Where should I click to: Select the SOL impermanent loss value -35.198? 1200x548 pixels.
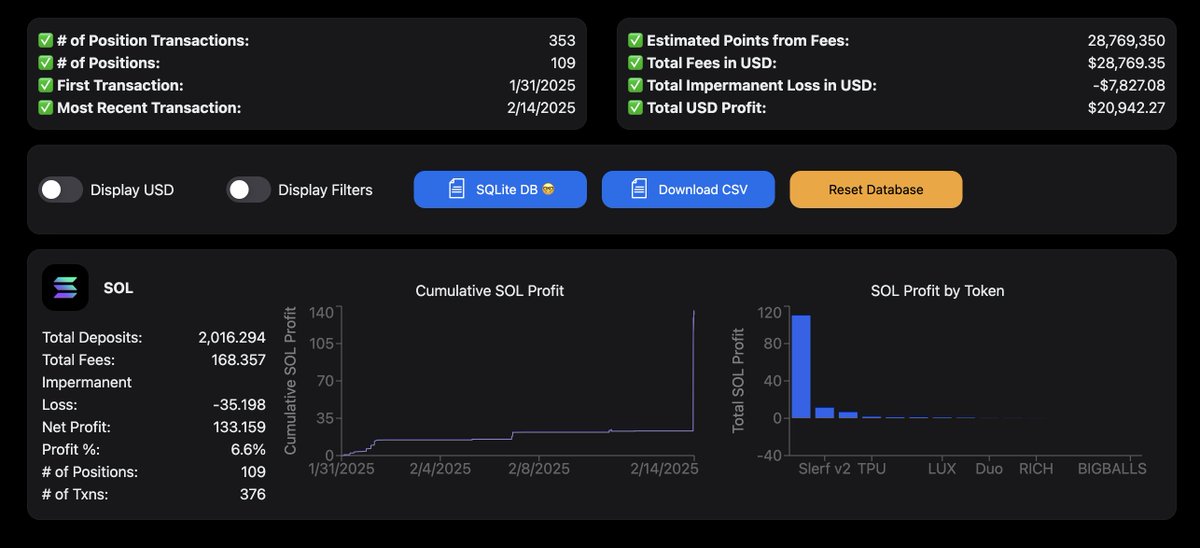click(x=239, y=405)
